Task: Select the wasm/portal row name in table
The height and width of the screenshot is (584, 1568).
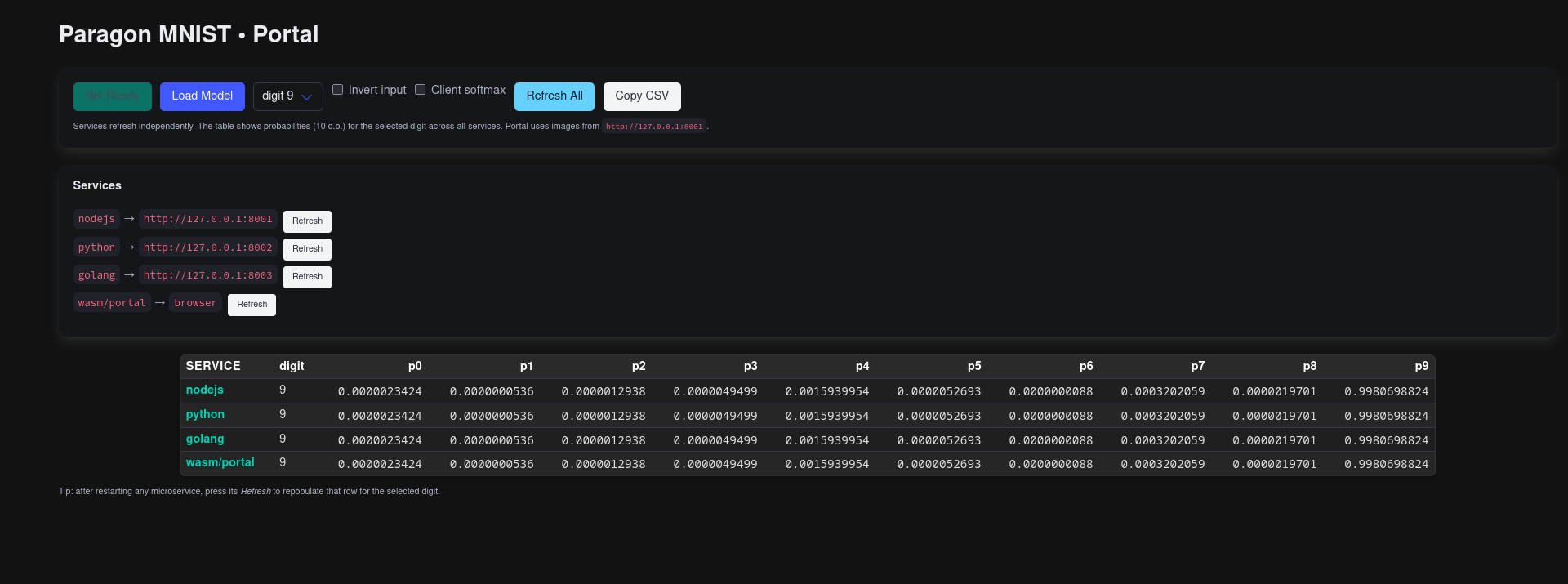Action: pos(220,462)
